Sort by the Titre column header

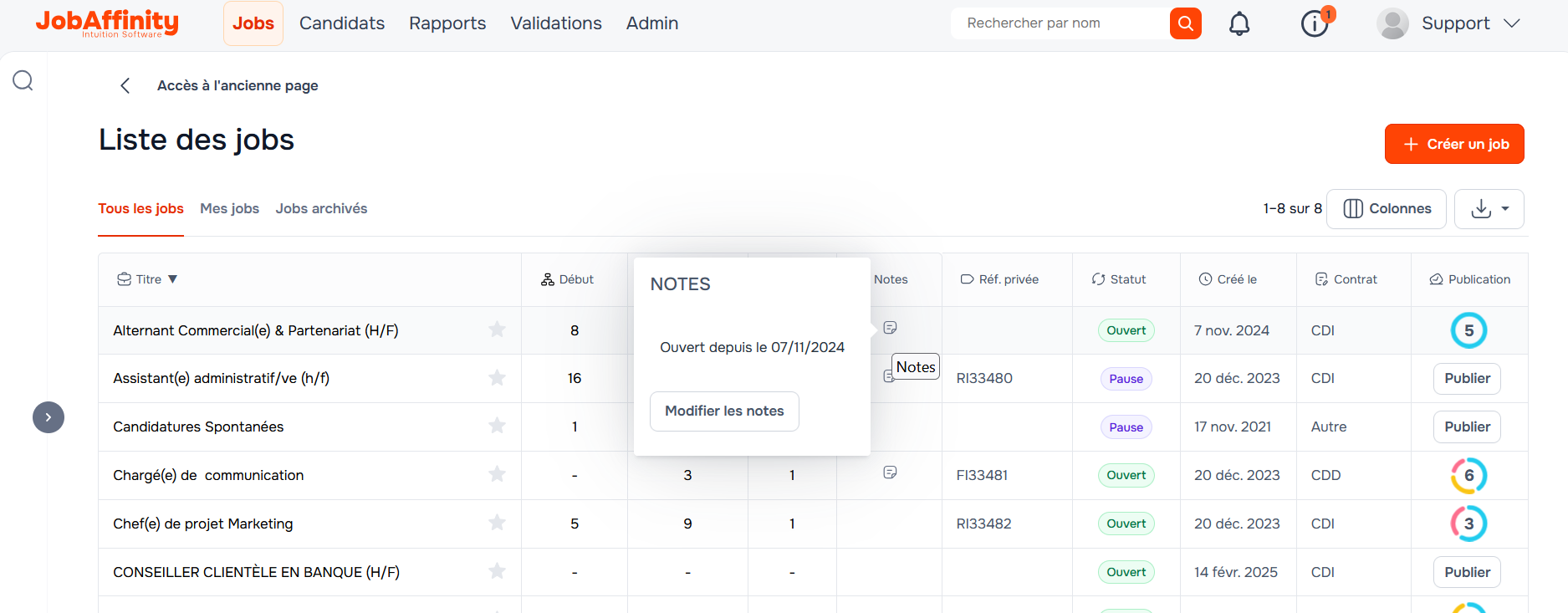point(148,279)
